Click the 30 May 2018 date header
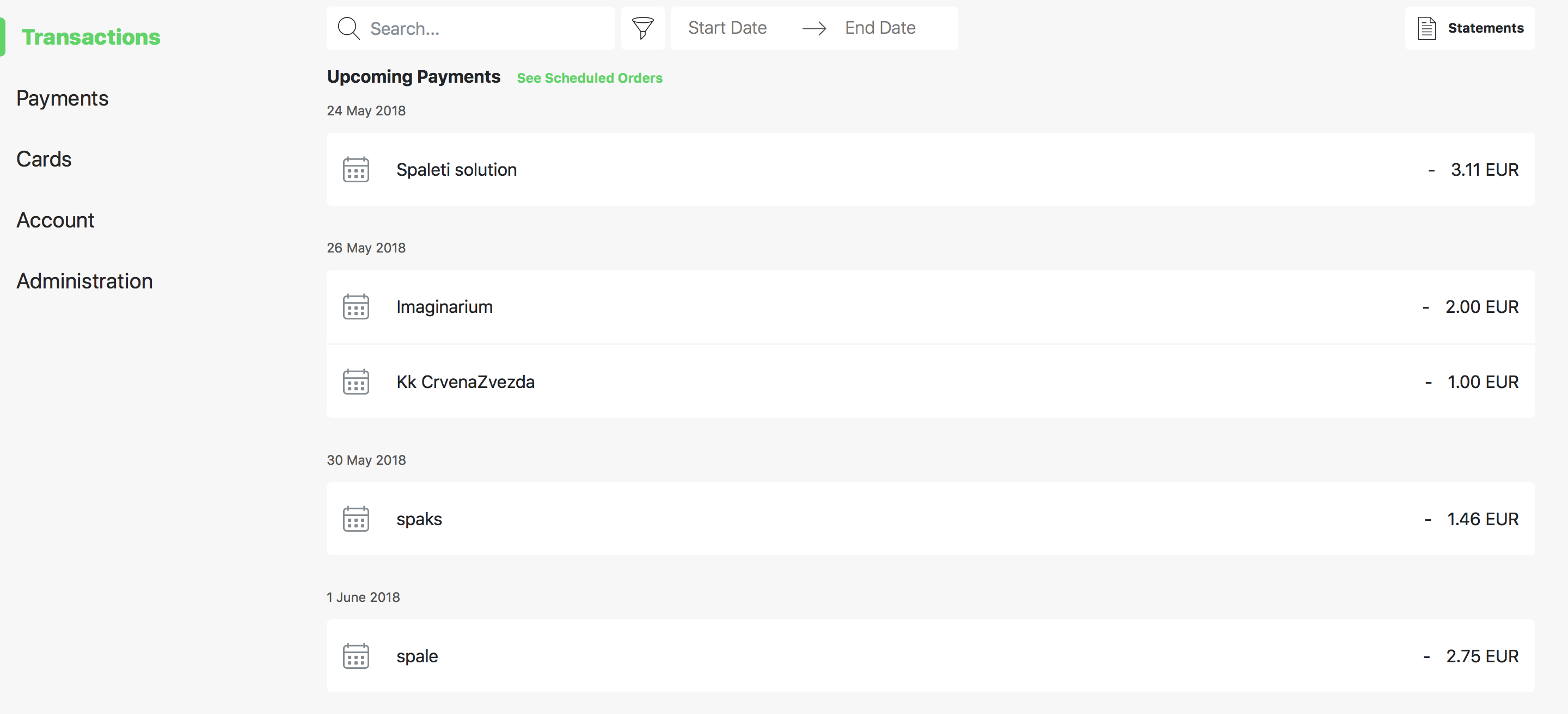The width and height of the screenshot is (1568, 714). 366,460
